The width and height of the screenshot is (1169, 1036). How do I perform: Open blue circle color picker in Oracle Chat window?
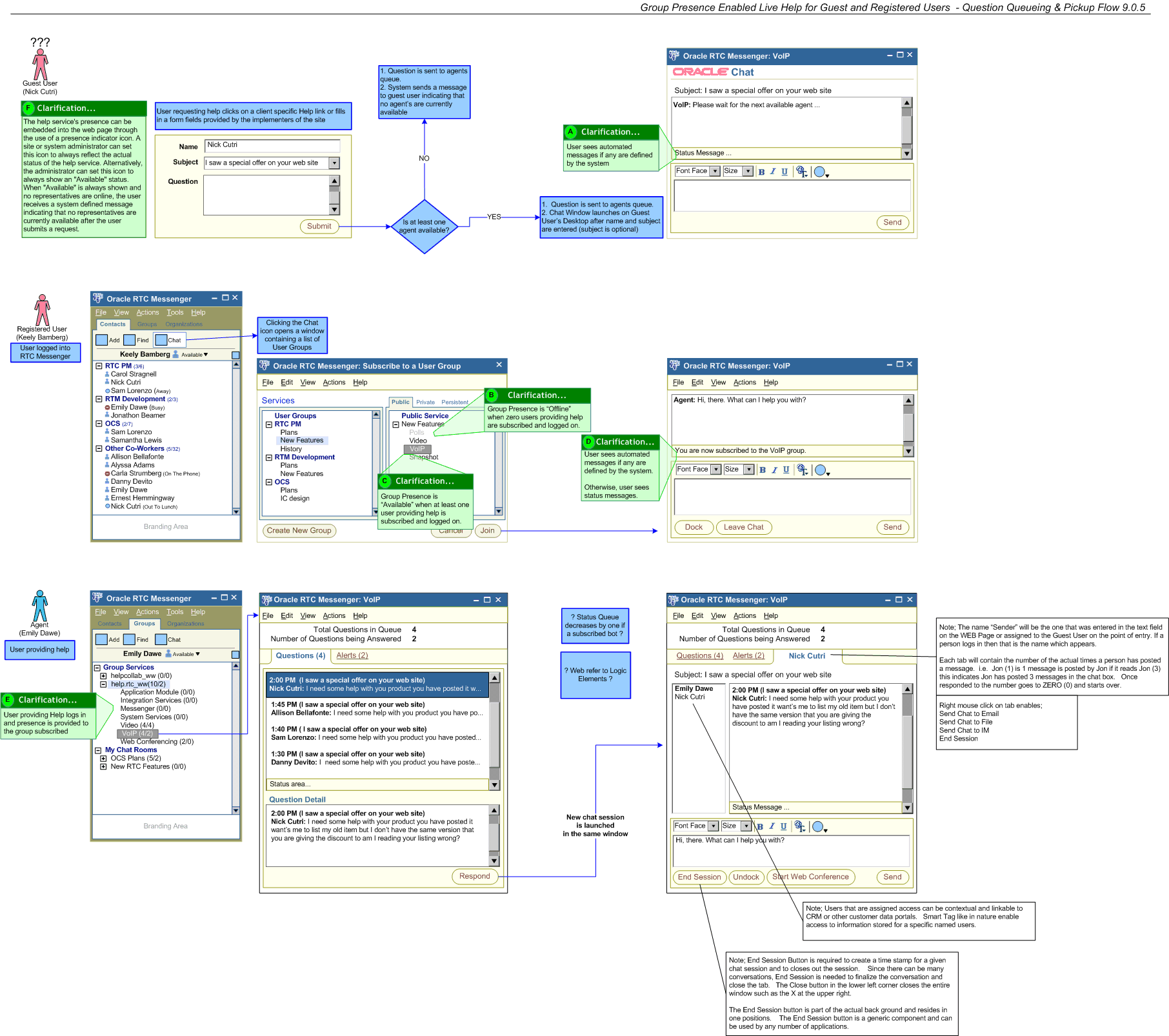pos(820,172)
